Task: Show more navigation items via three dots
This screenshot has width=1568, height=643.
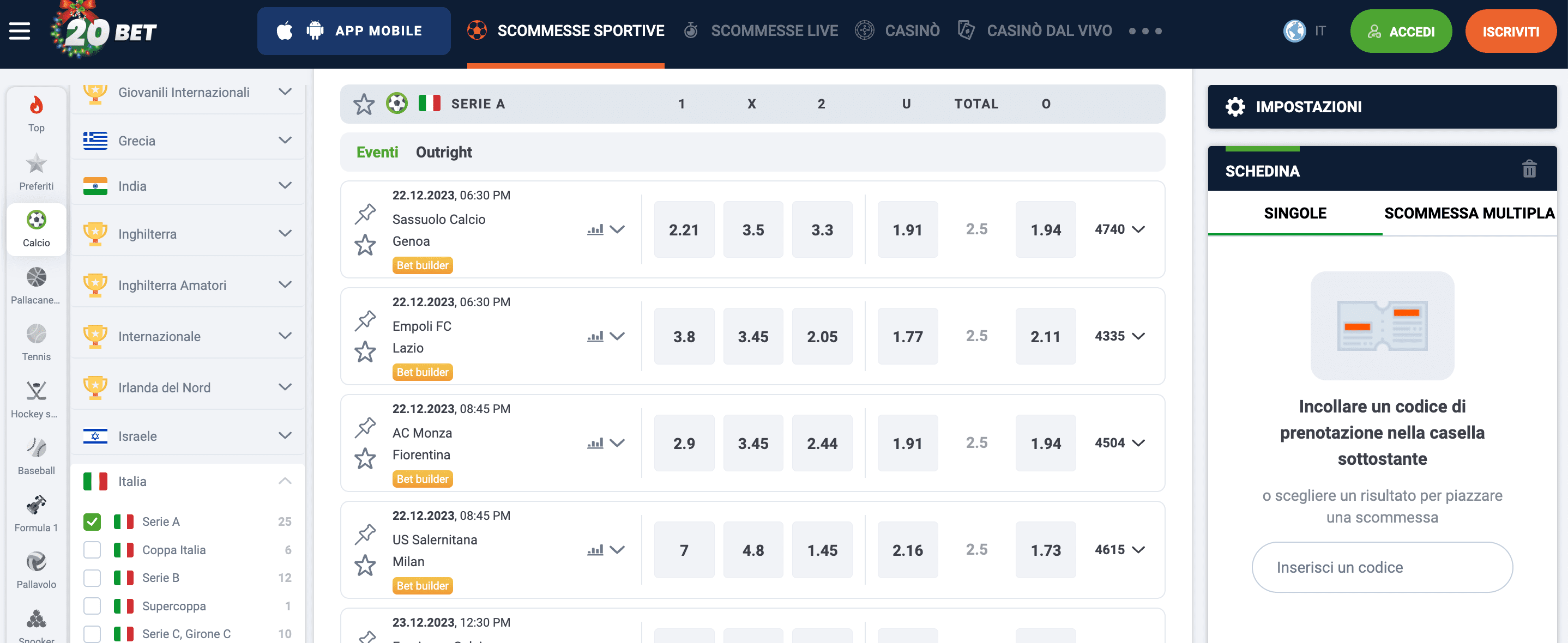Action: click(x=1145, y=31)
